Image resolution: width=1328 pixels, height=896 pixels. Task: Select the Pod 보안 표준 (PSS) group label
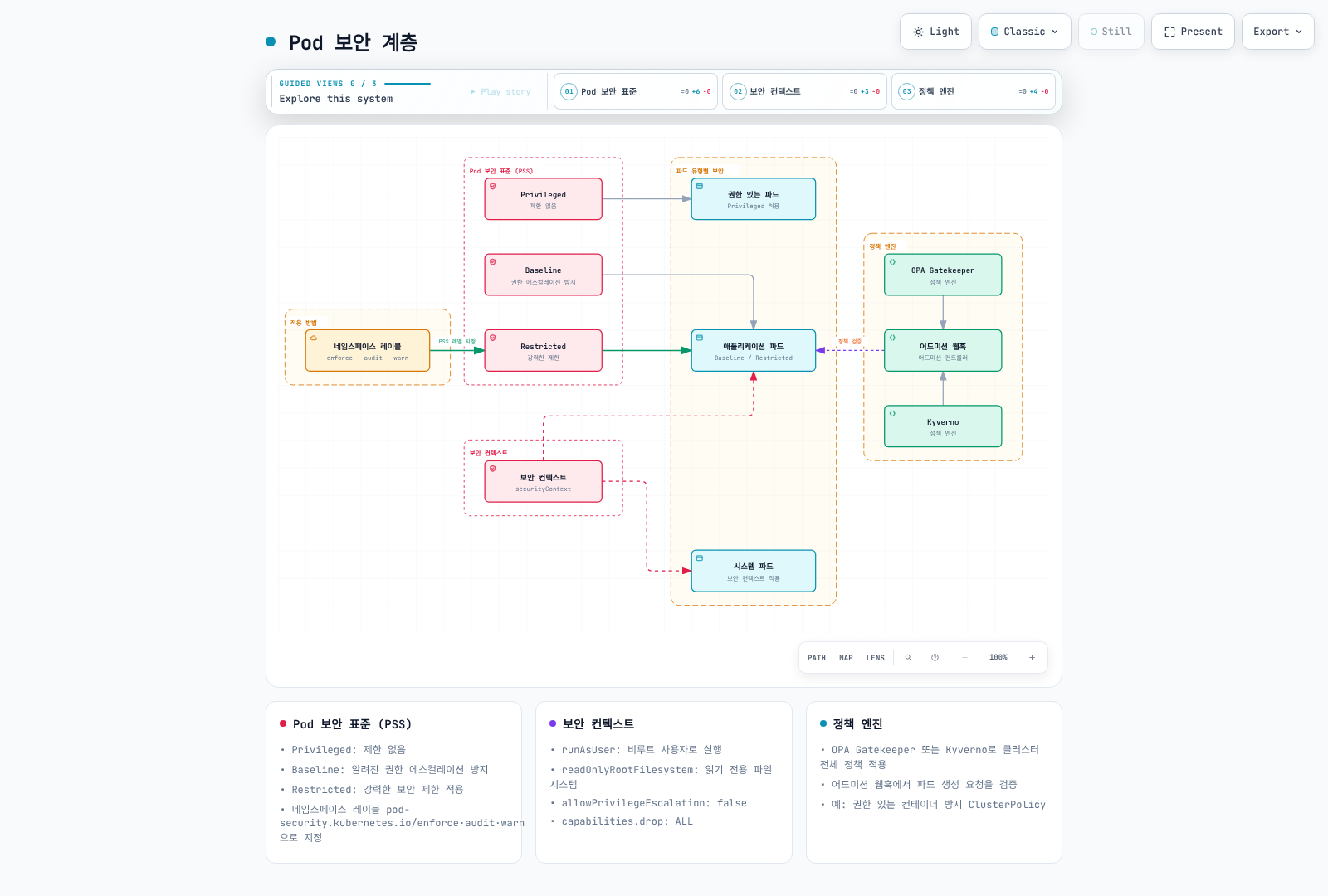tap(501, 171)
